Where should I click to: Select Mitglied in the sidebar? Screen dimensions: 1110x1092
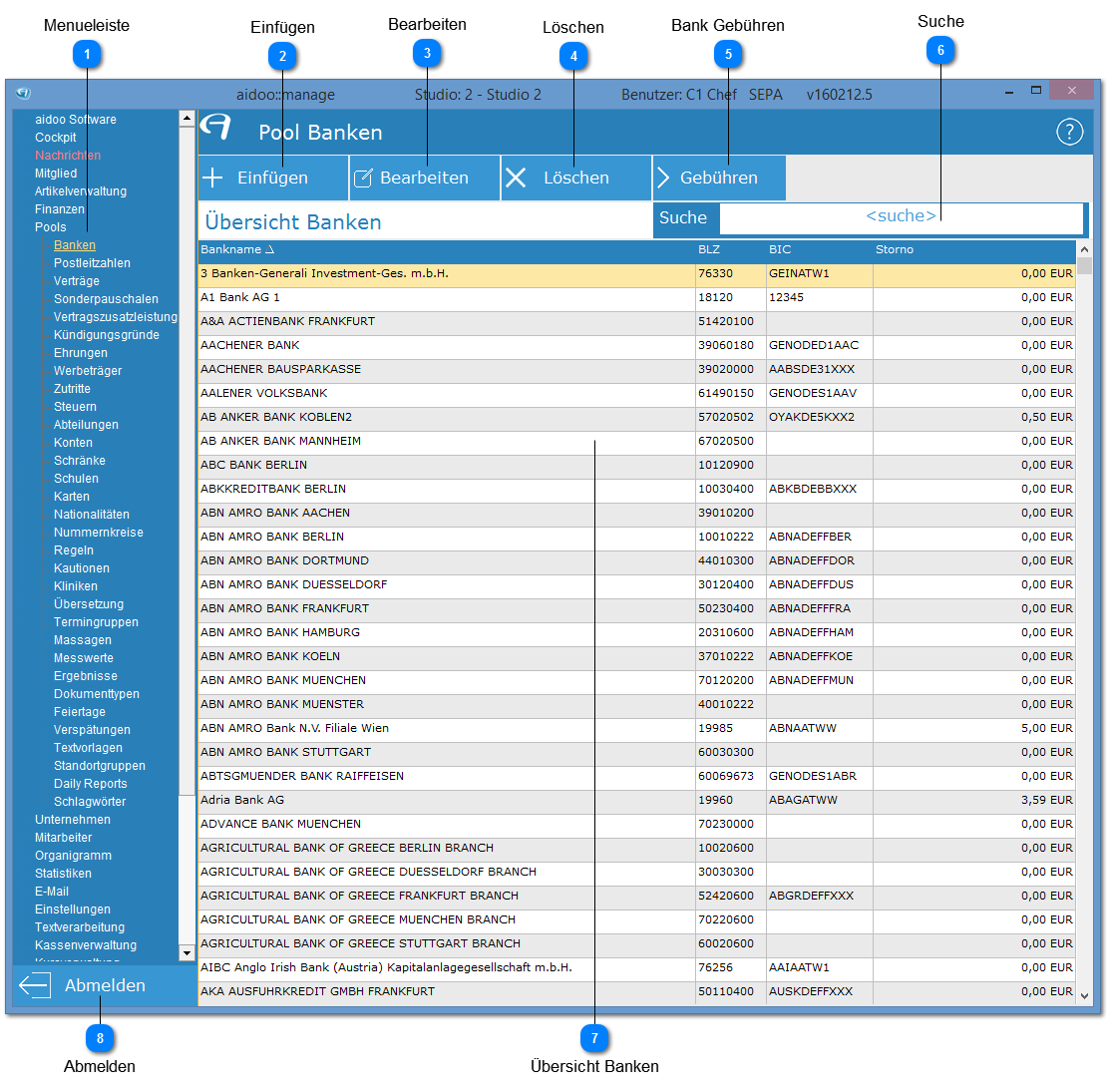pos(56,174)
